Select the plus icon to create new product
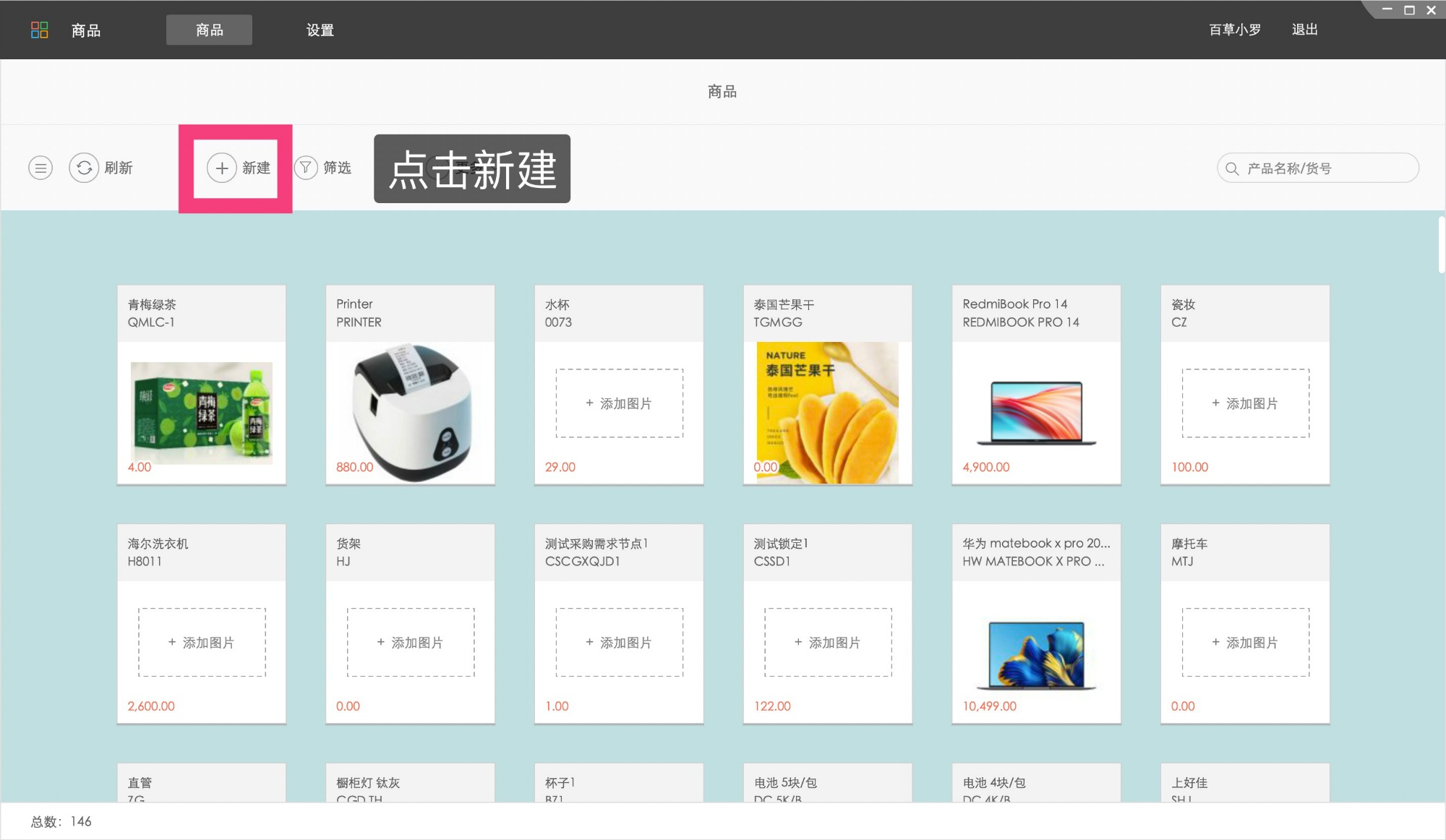1446x840 pixels. [222, 167]
